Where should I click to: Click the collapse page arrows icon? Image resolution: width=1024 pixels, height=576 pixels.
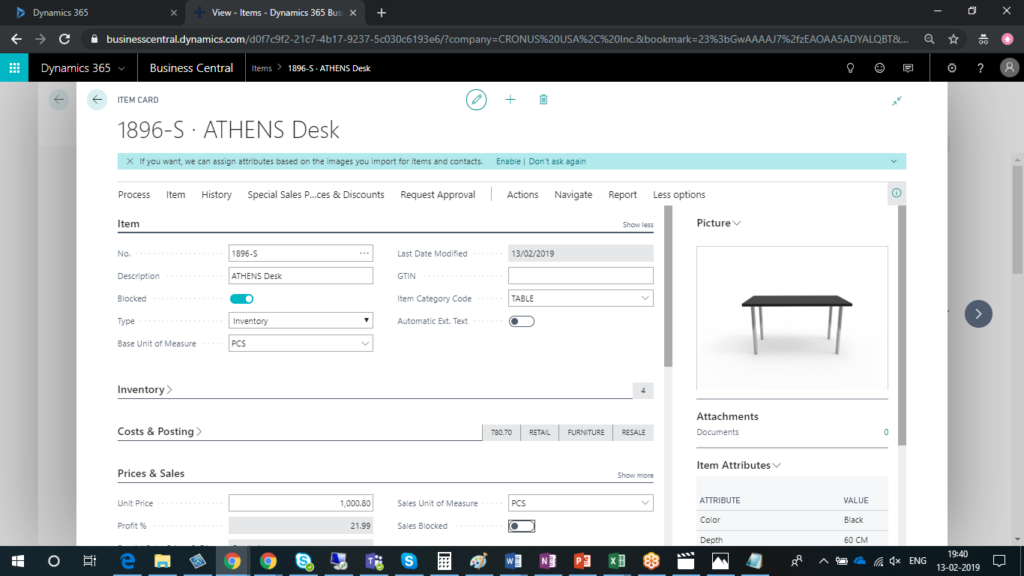point(897,100)
